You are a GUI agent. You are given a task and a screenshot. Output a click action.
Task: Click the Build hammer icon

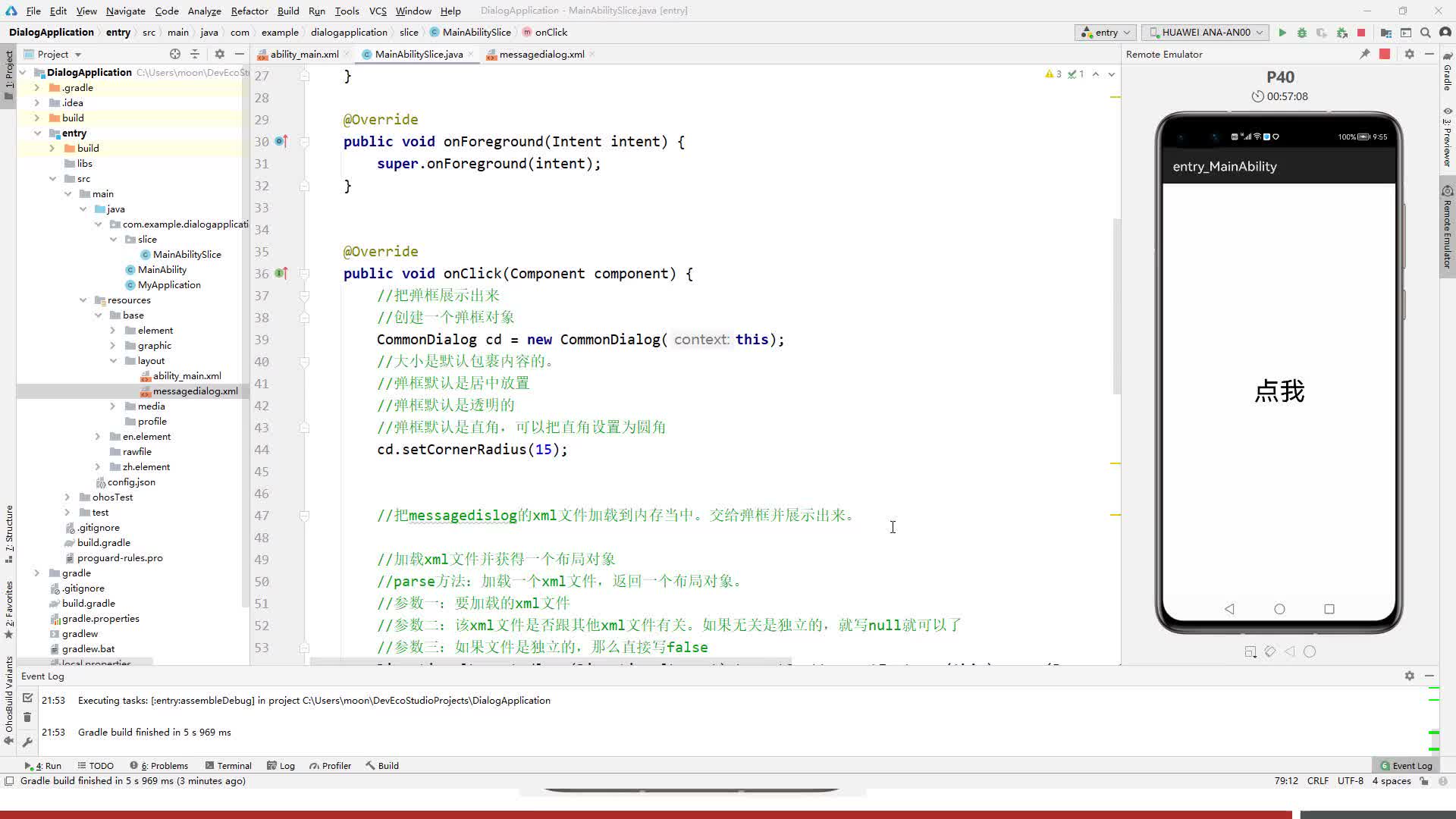coord(369,765)
